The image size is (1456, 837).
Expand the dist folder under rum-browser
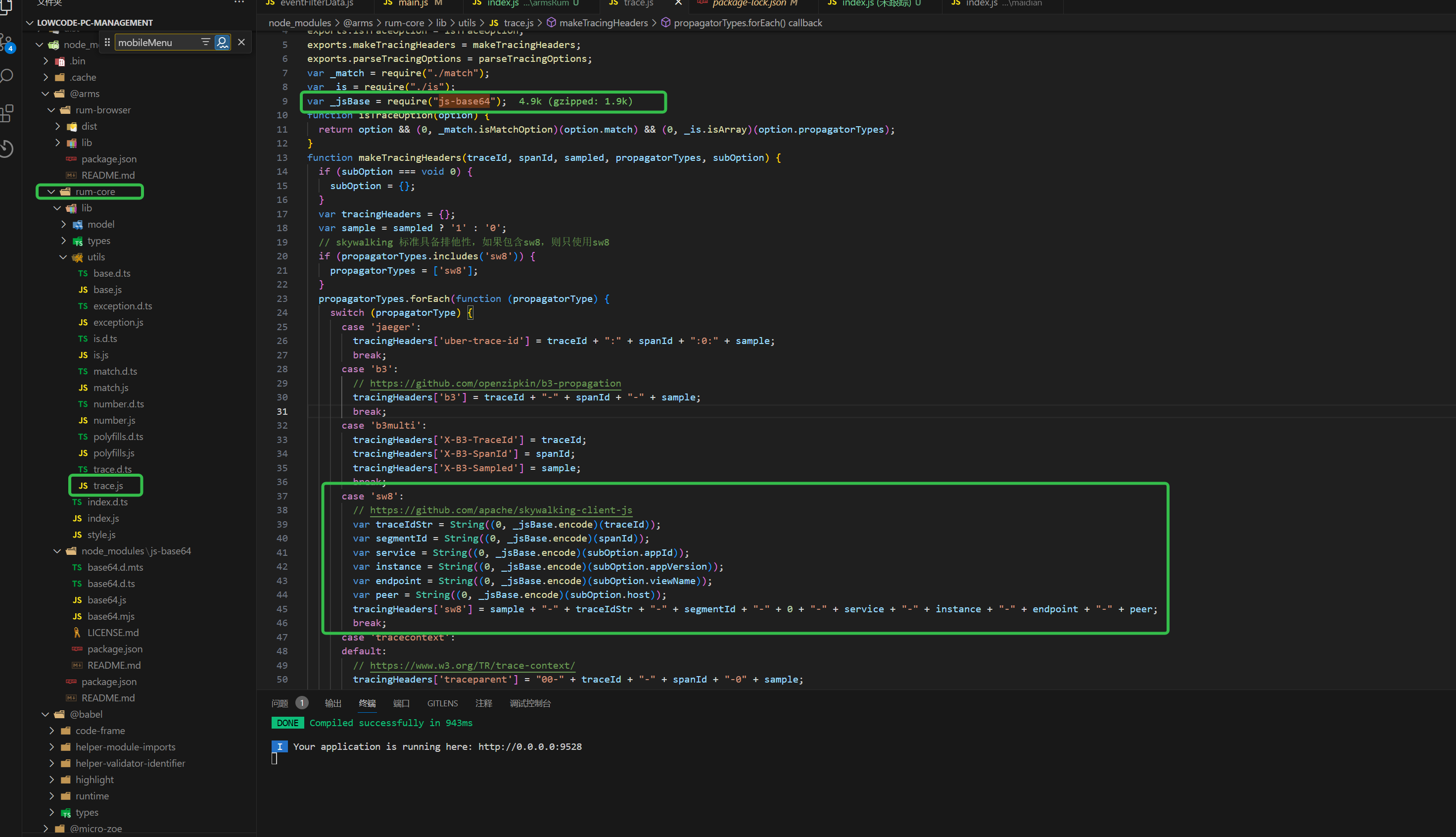pos(57,126)
